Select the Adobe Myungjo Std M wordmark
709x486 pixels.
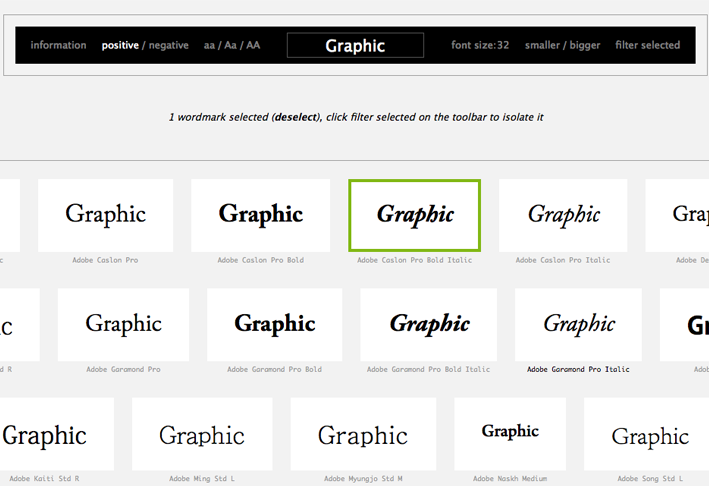(x=363, y=434)
